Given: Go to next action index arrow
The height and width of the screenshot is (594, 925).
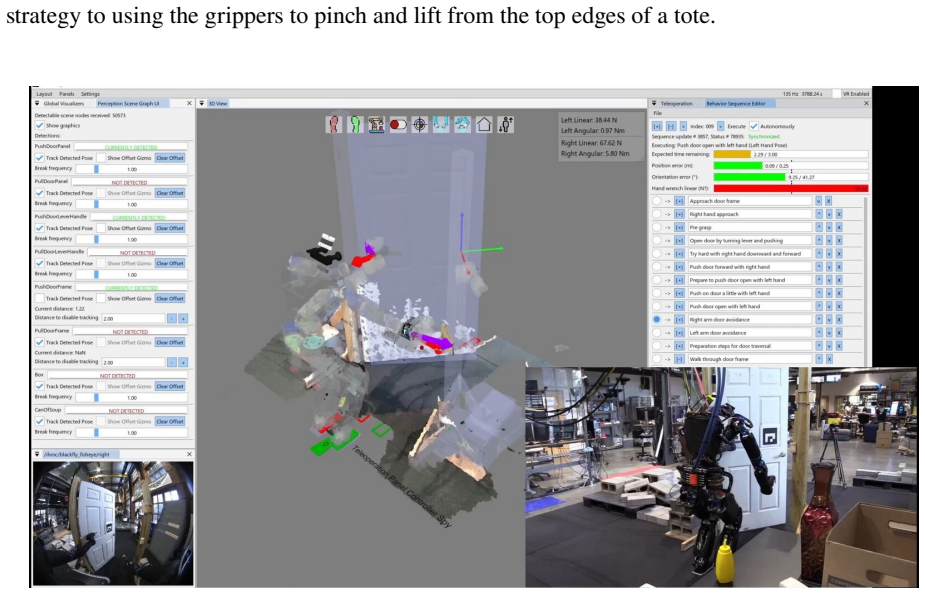Looking at the screenshot, I should tap(720, 126).
